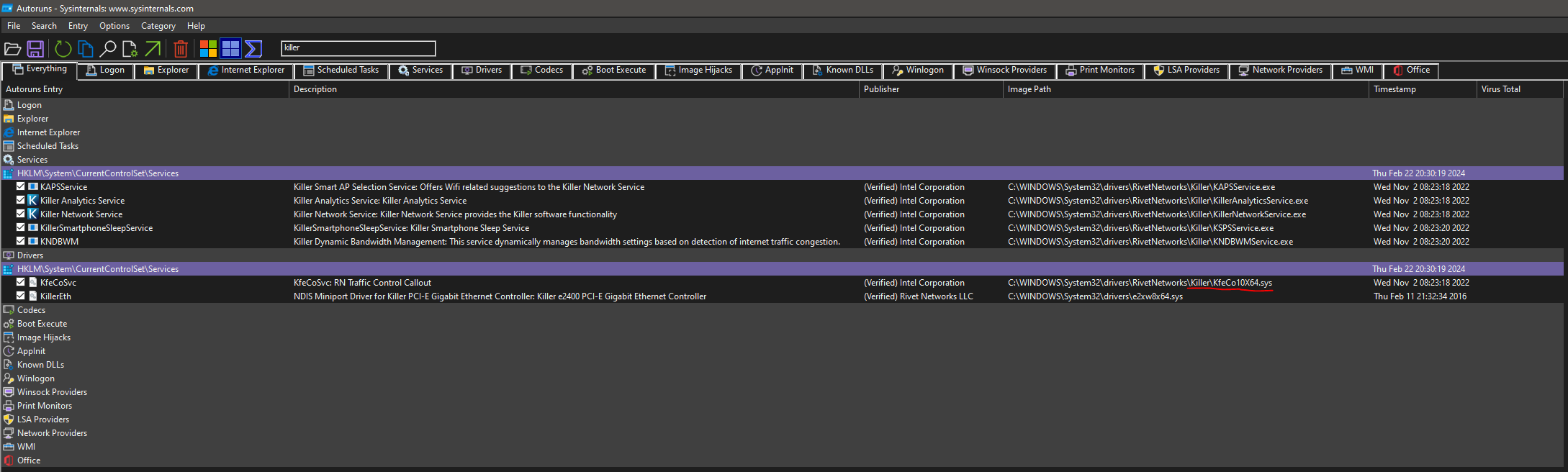This screenshot has height=472, width=1568.
Task: Uncheck the KAPSService entry checkbox
Action: click(21, 186)
